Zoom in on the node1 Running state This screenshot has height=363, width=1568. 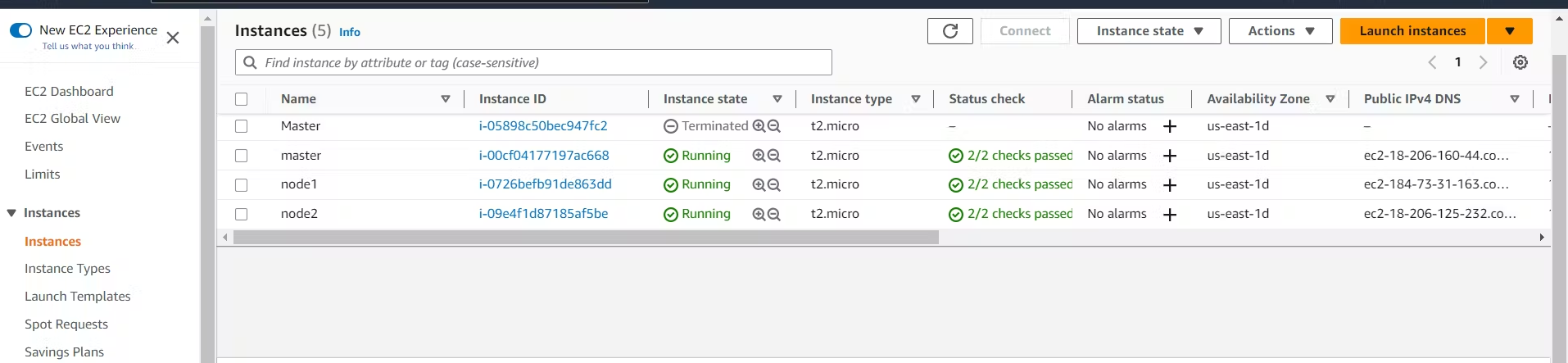[759, 185]
